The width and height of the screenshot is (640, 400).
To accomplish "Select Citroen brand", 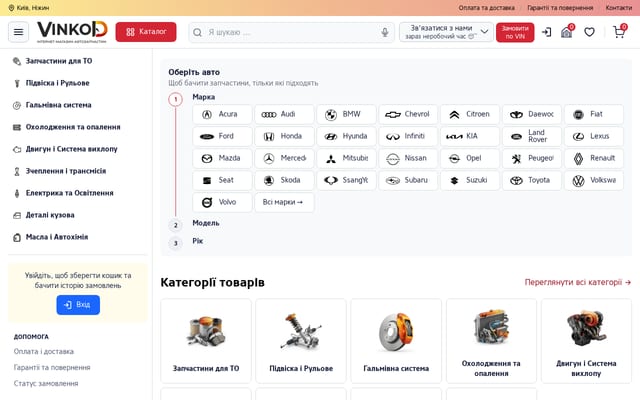I will [470, 114].
